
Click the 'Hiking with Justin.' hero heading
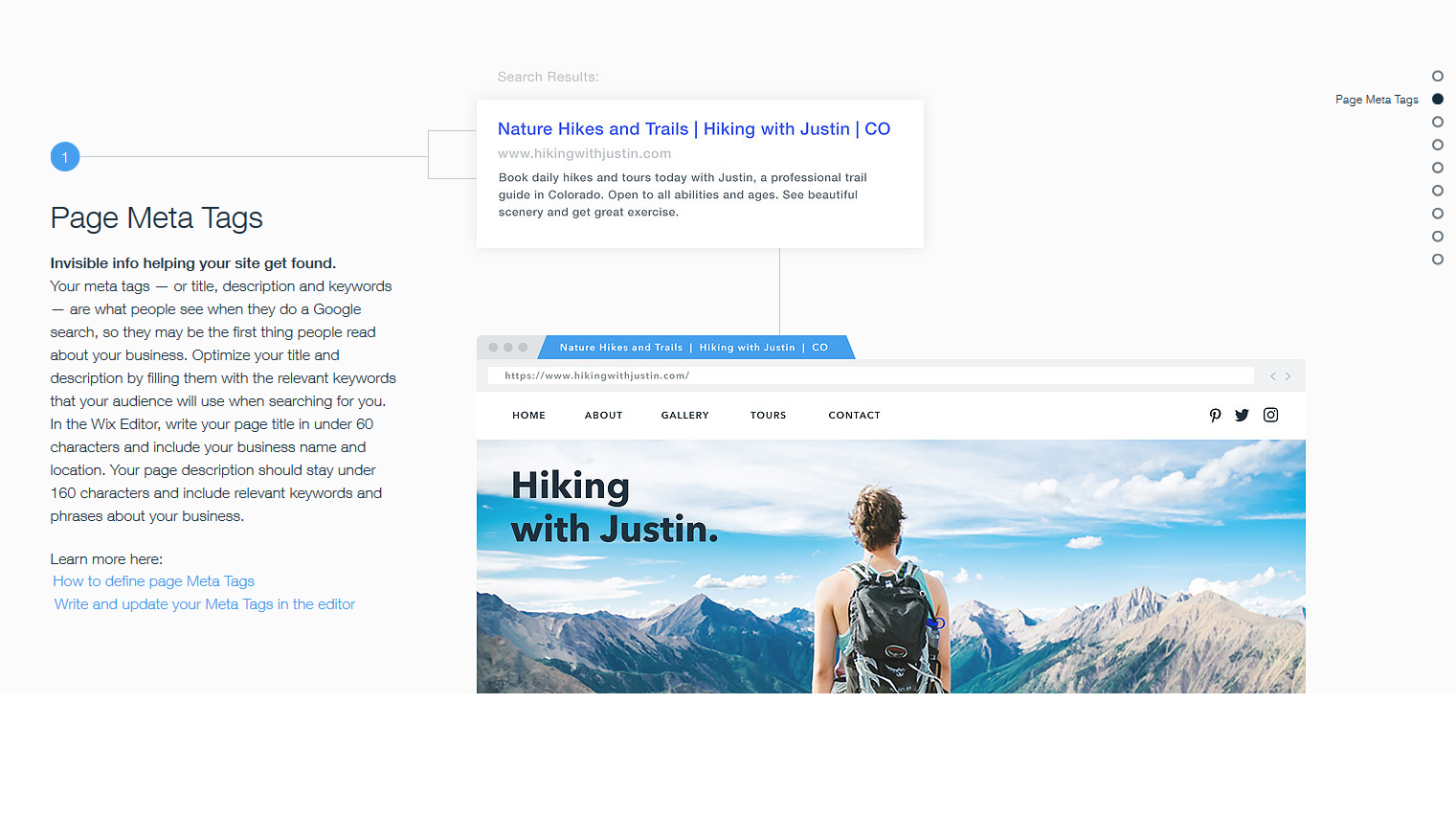[x=615, y=508]
